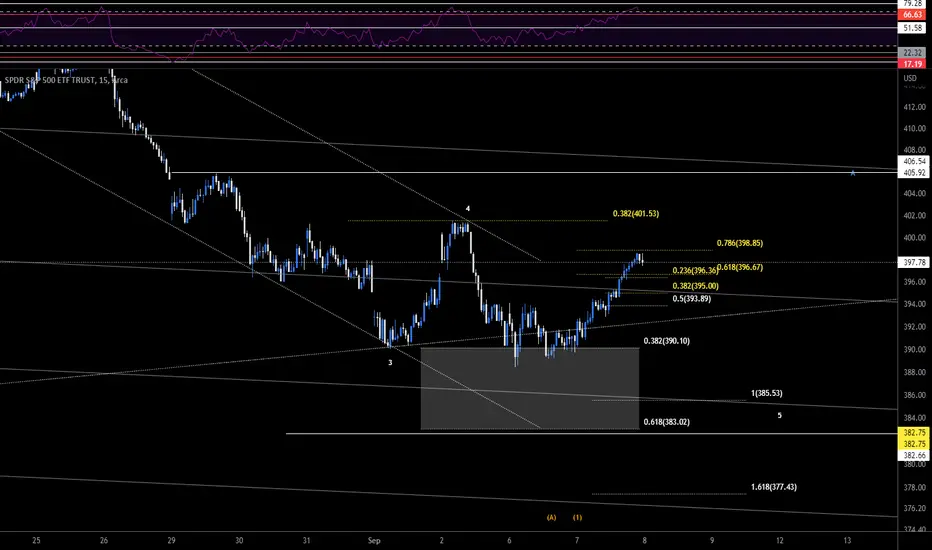Select the 0.382(401.53) Fibonacci label

(x=636, y=213)
